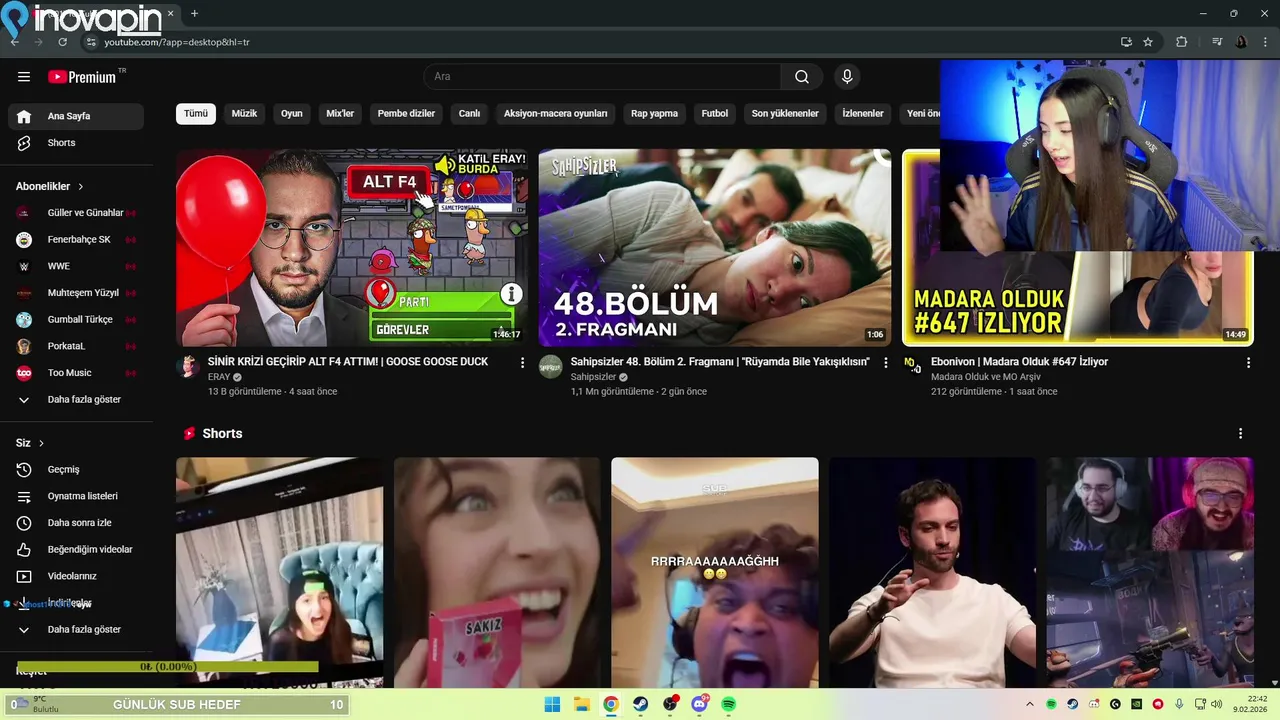Open Oynatma listeleri playlists
This screenshot has width=1280, height=720.
pos(76,496)
